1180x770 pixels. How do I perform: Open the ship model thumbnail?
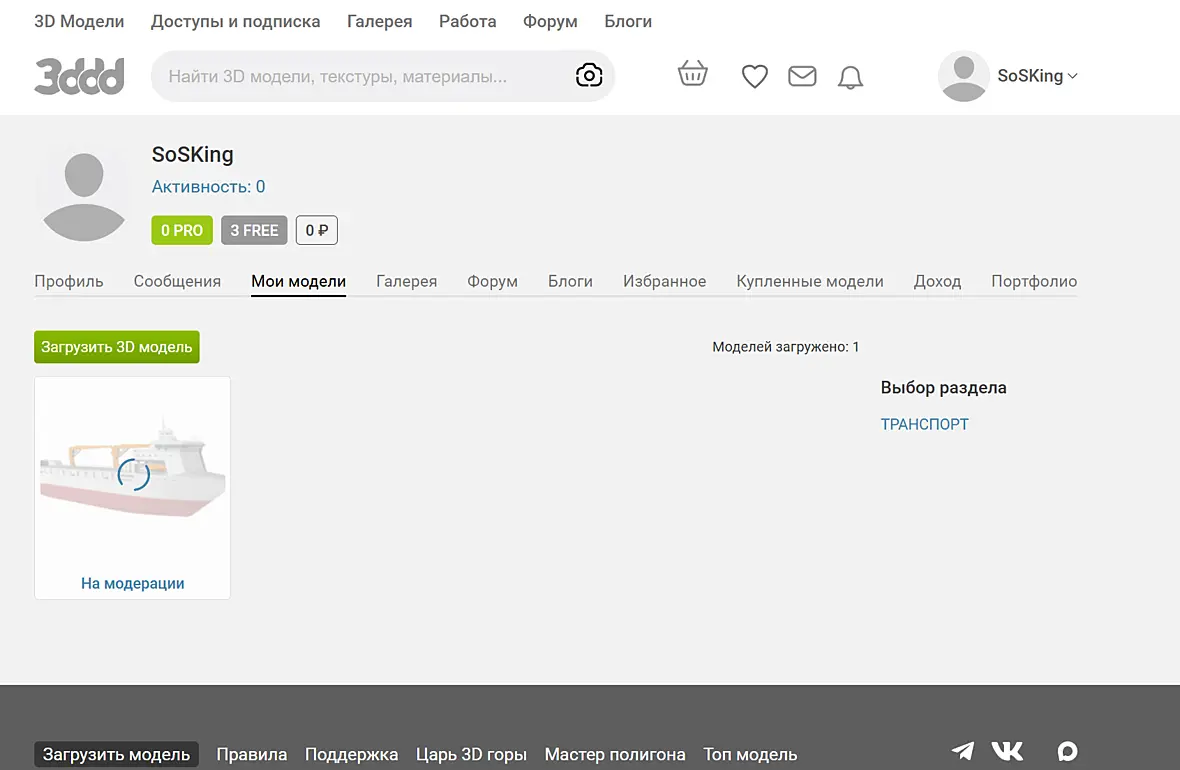[132, 473]
